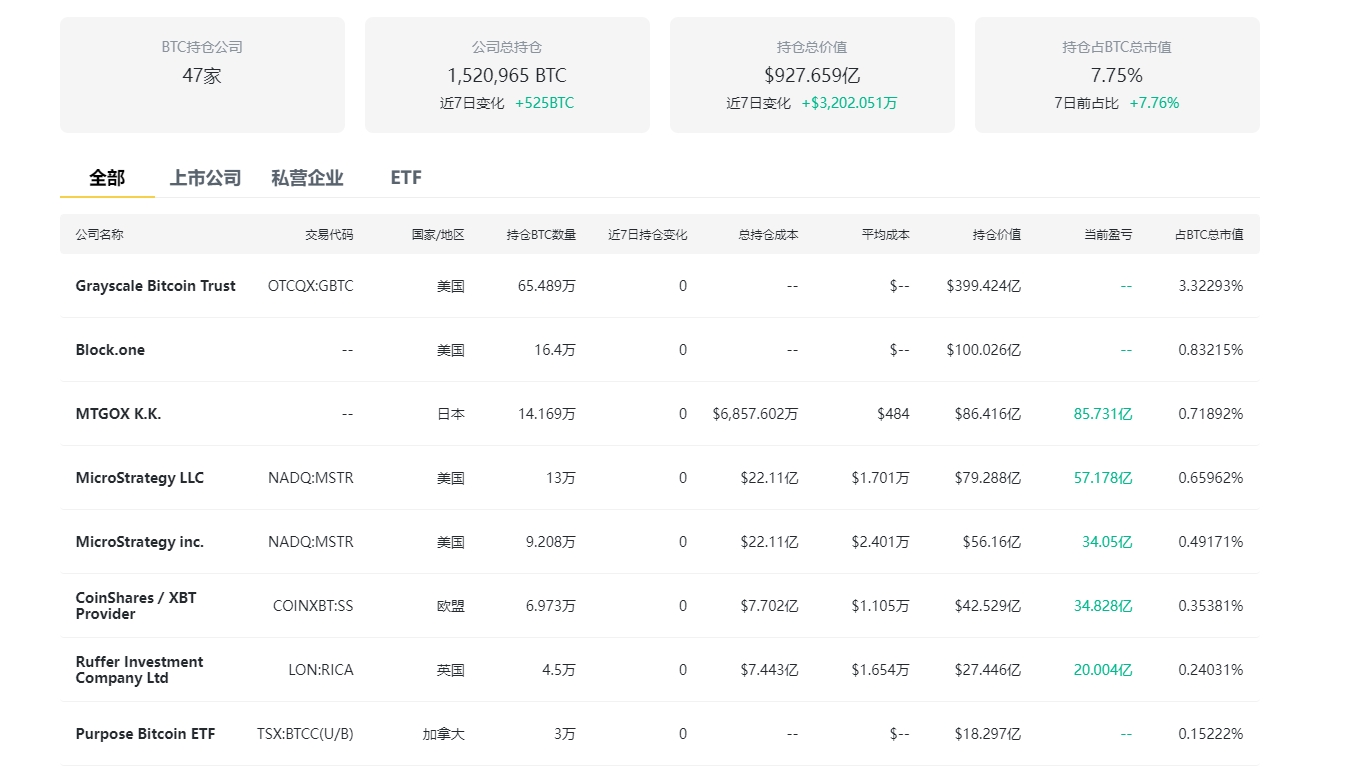The width and height of the screenshot is (1357, 767).
Task: Click the 34.05亿 profit cell
Action: pos(1107,542)
